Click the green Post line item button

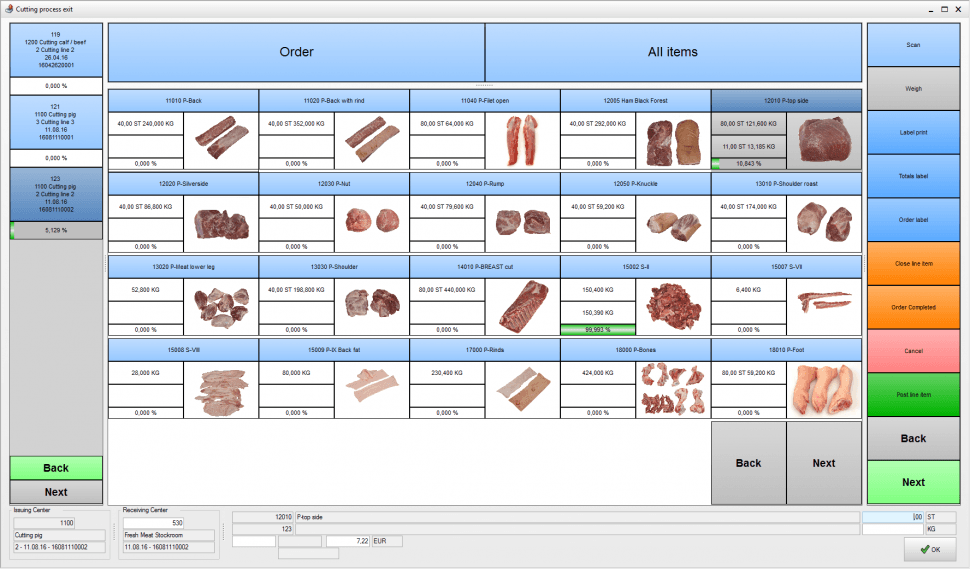coord(913,394)
